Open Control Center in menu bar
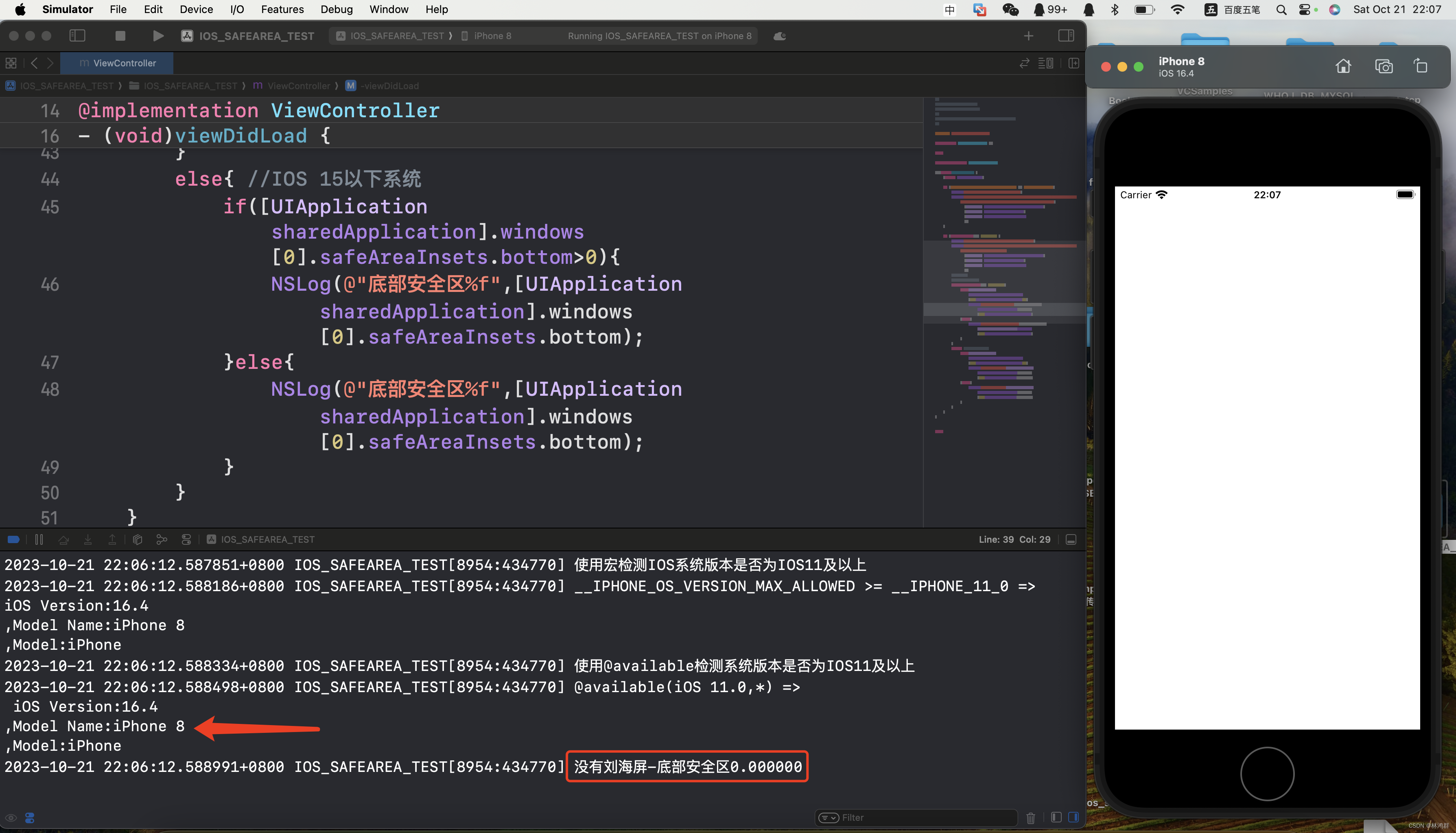This screenshot has height=833, width=1456. coord(1305,9)
